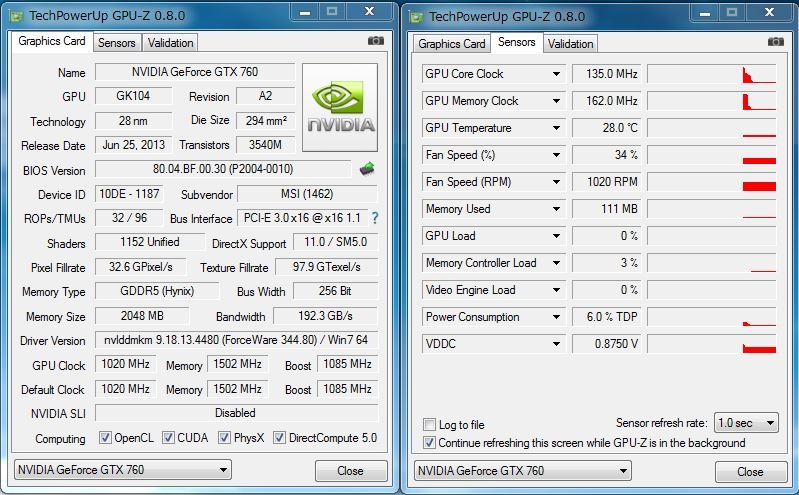Open the Power Consumption sensor dropdown
Image resolution: width=799 pixels, height=495 pixels.
click(556, 317)
